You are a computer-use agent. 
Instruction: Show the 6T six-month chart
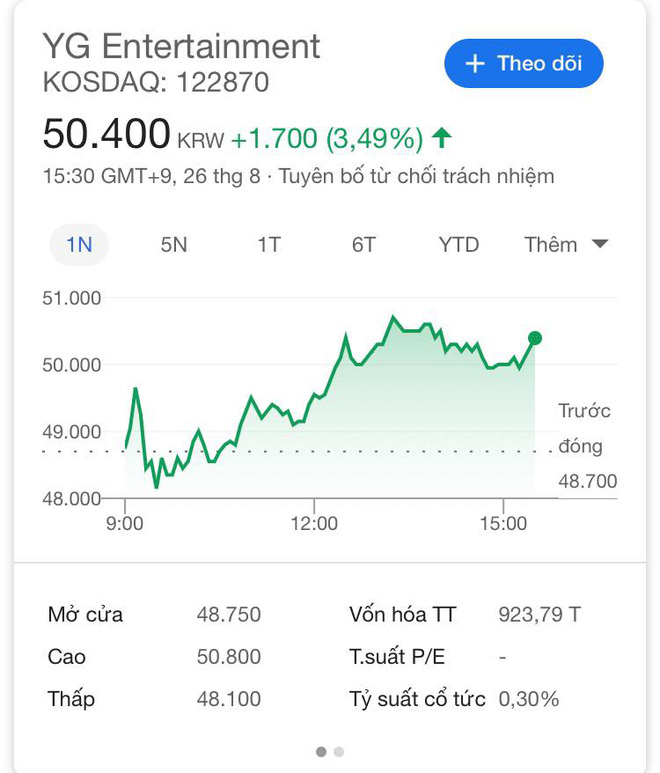tap(364, 245)
